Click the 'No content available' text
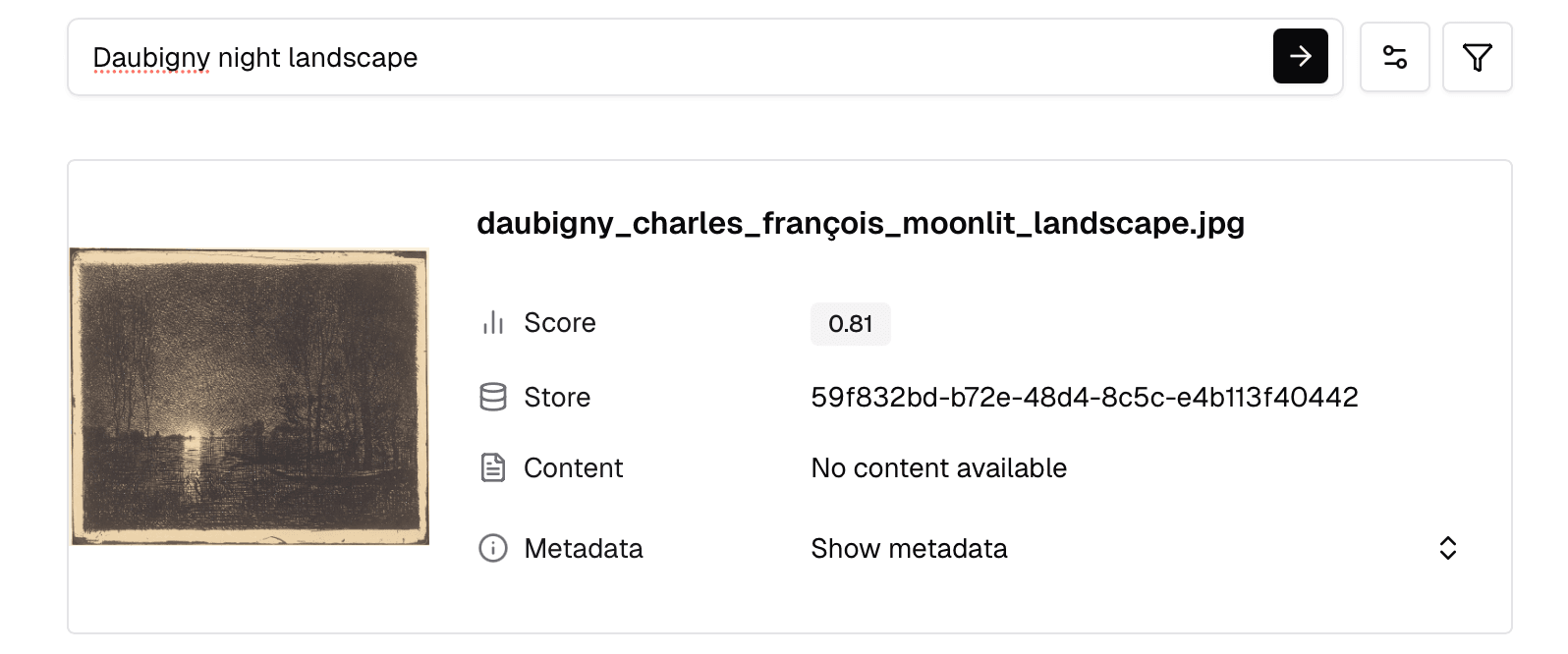The image size is (1568, 654). (938, 467)
